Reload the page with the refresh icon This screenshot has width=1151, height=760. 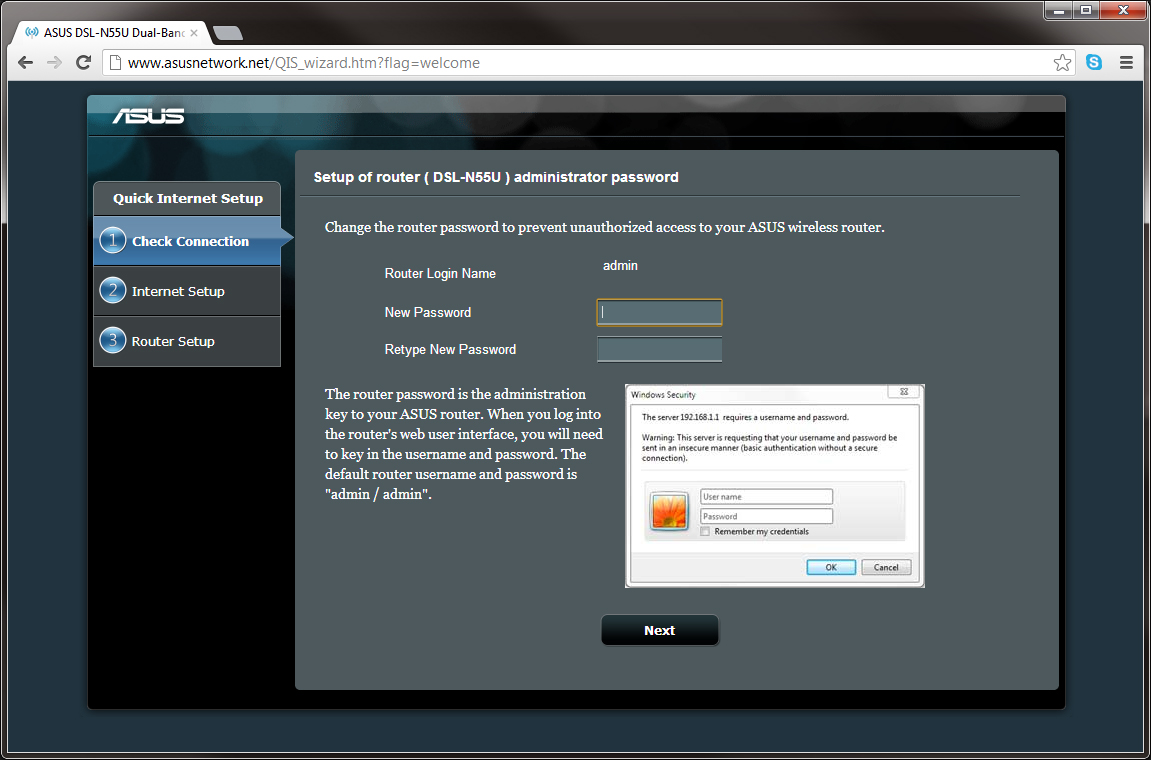pos(84,63)
